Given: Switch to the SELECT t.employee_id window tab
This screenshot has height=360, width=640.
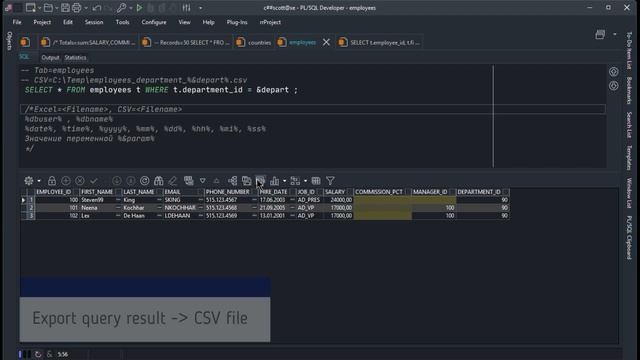Looking at the screenshot, I should tap(380, 42).
